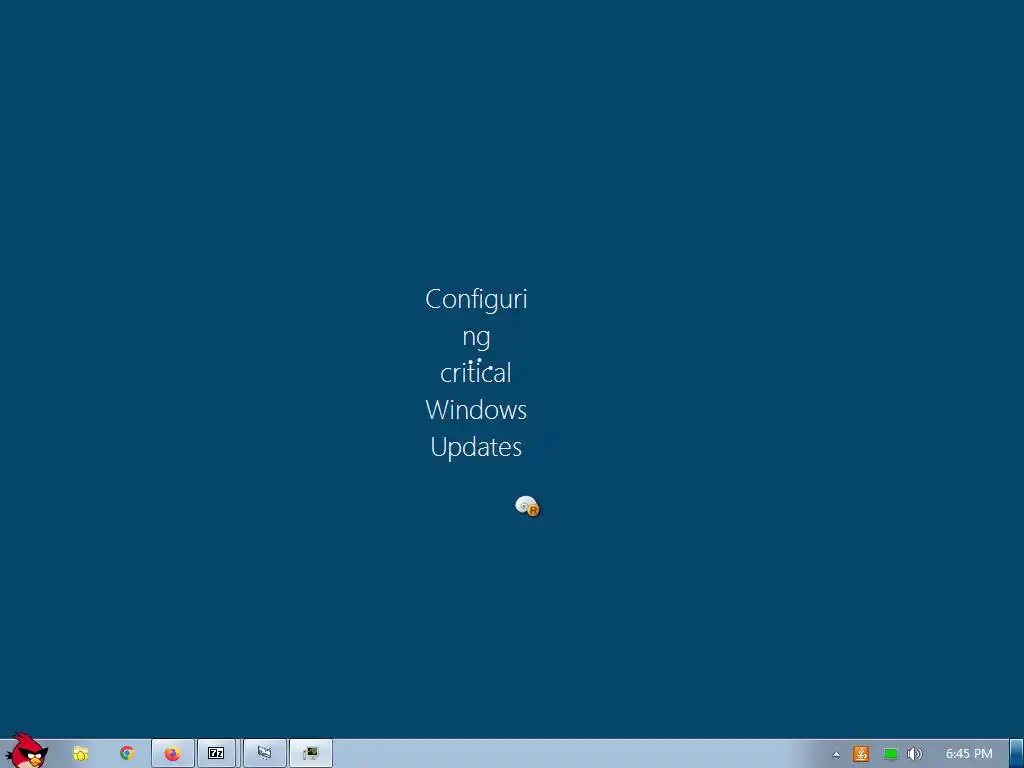Click the orange Java tray icon
Image resolution: width=1024 pixels, height=768 pixels.
coord(861,754)
